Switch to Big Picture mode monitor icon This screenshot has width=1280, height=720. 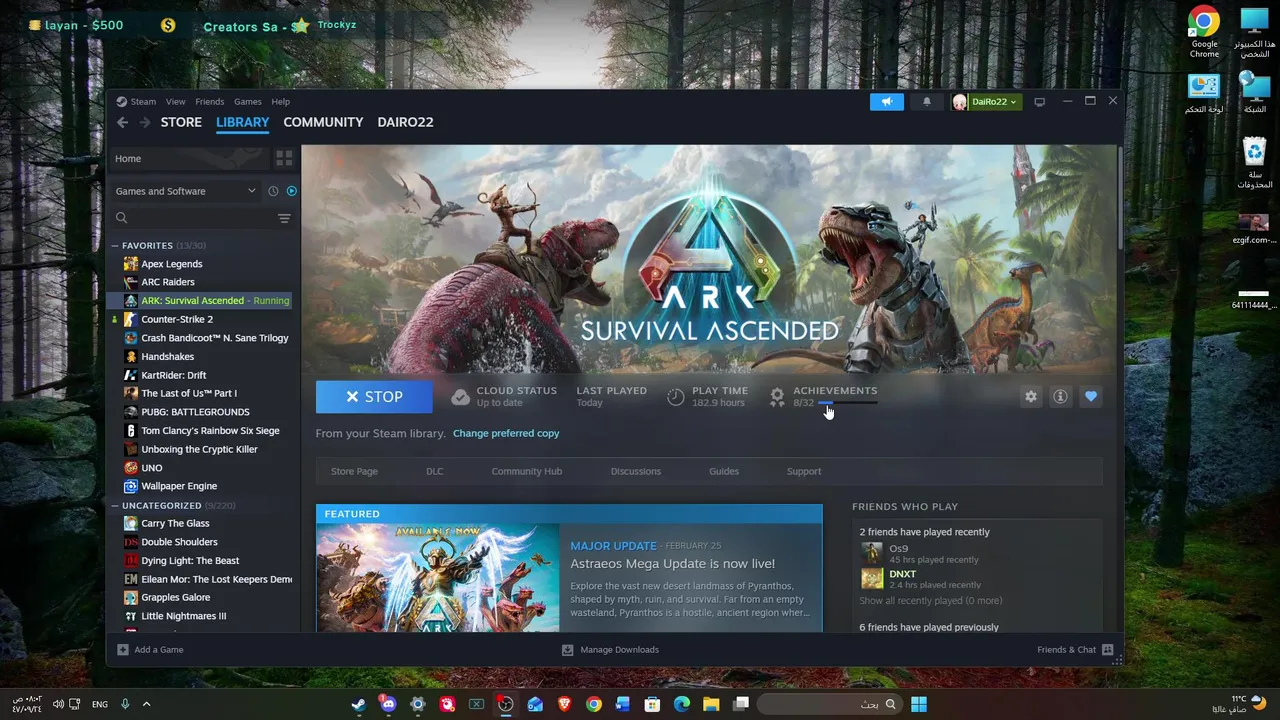(1039, 101)
